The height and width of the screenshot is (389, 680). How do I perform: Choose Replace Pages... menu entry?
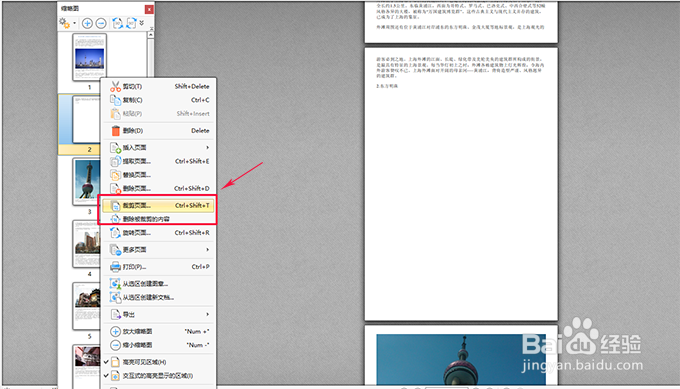[159, 175]
